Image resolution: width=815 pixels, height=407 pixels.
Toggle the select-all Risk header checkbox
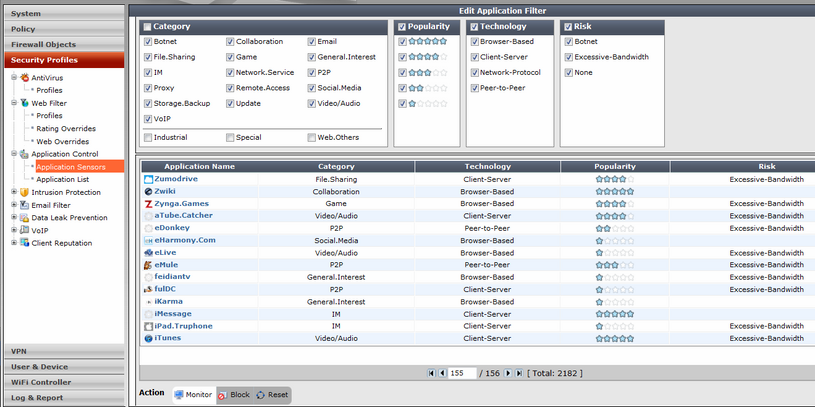(569, 27)
